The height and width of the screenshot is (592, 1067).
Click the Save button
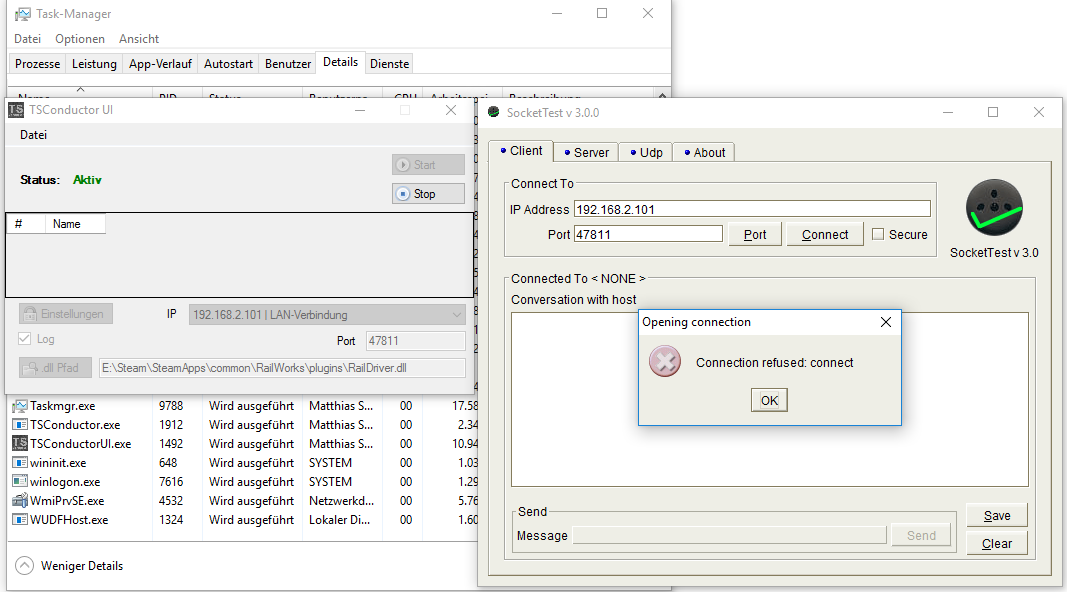click(996, 515)
